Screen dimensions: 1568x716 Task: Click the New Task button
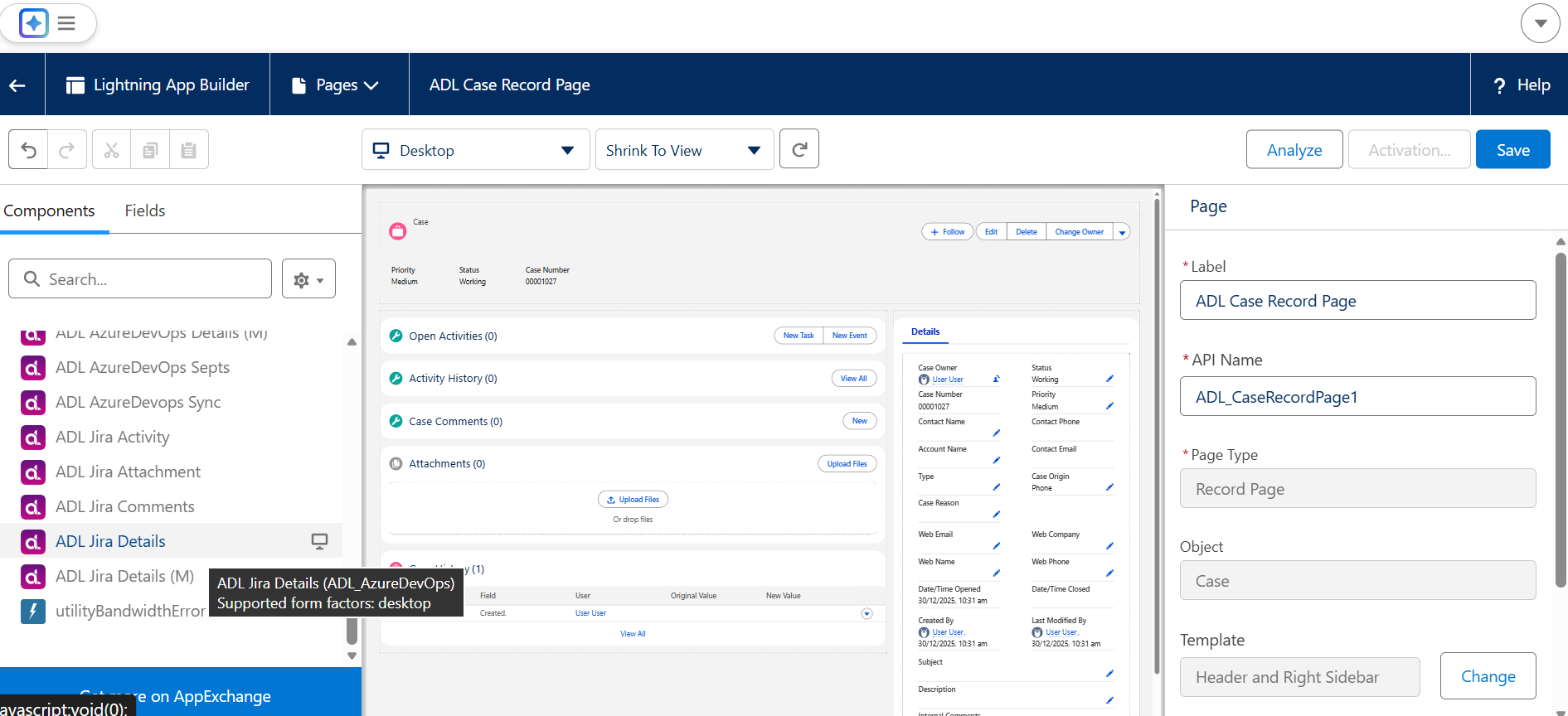click(x=799, y=336)
